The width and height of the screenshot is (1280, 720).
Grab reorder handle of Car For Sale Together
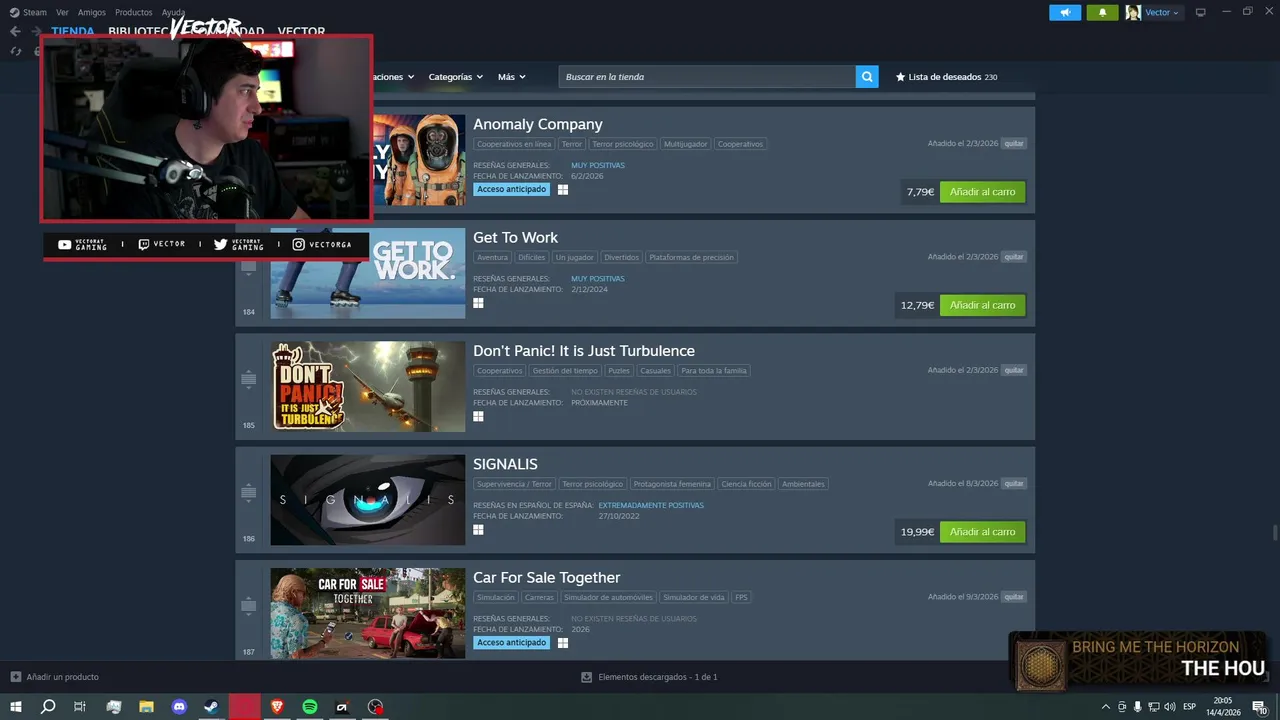[x=249, y=606]
